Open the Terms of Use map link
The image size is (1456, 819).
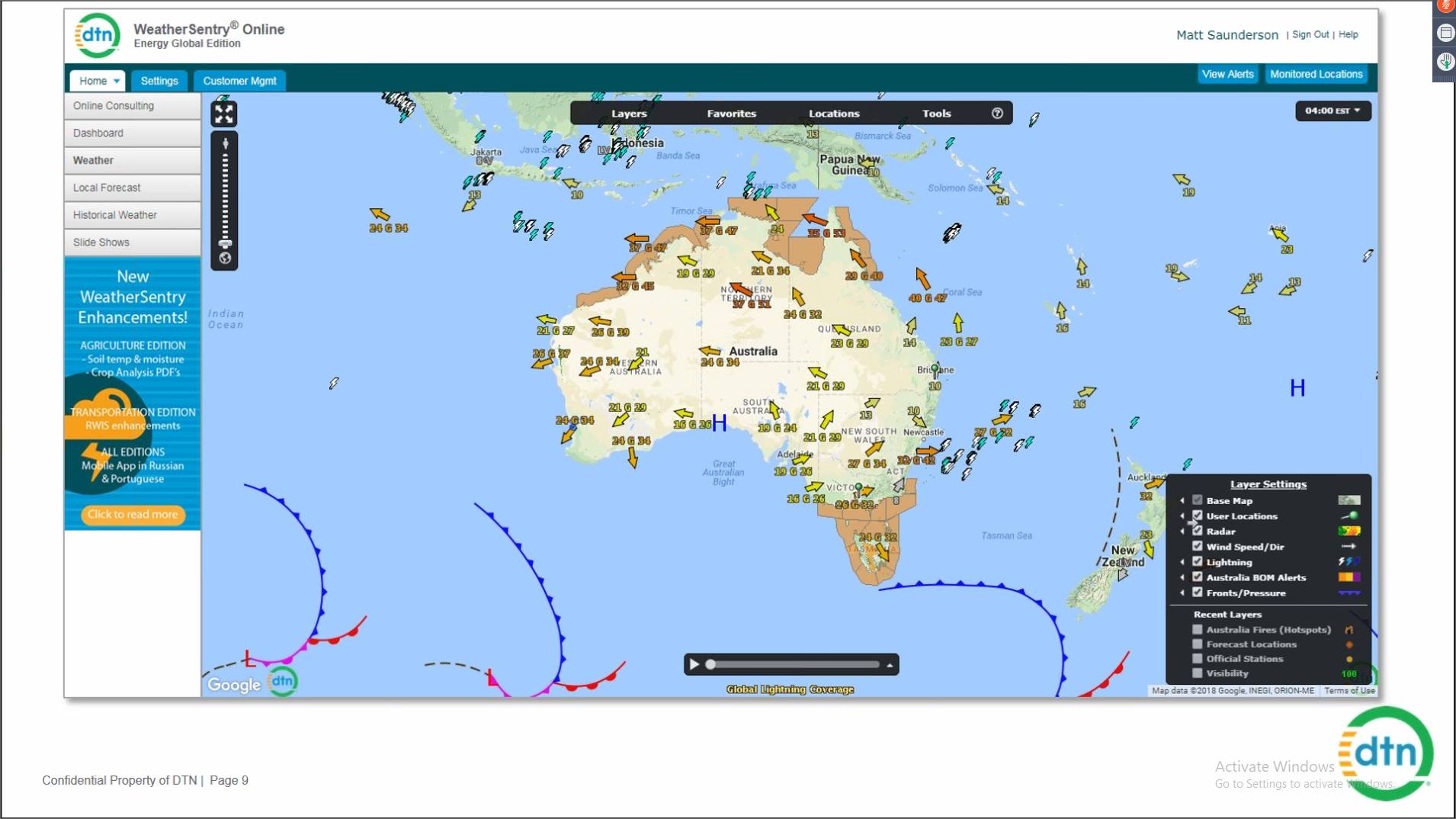(1349, 691)
